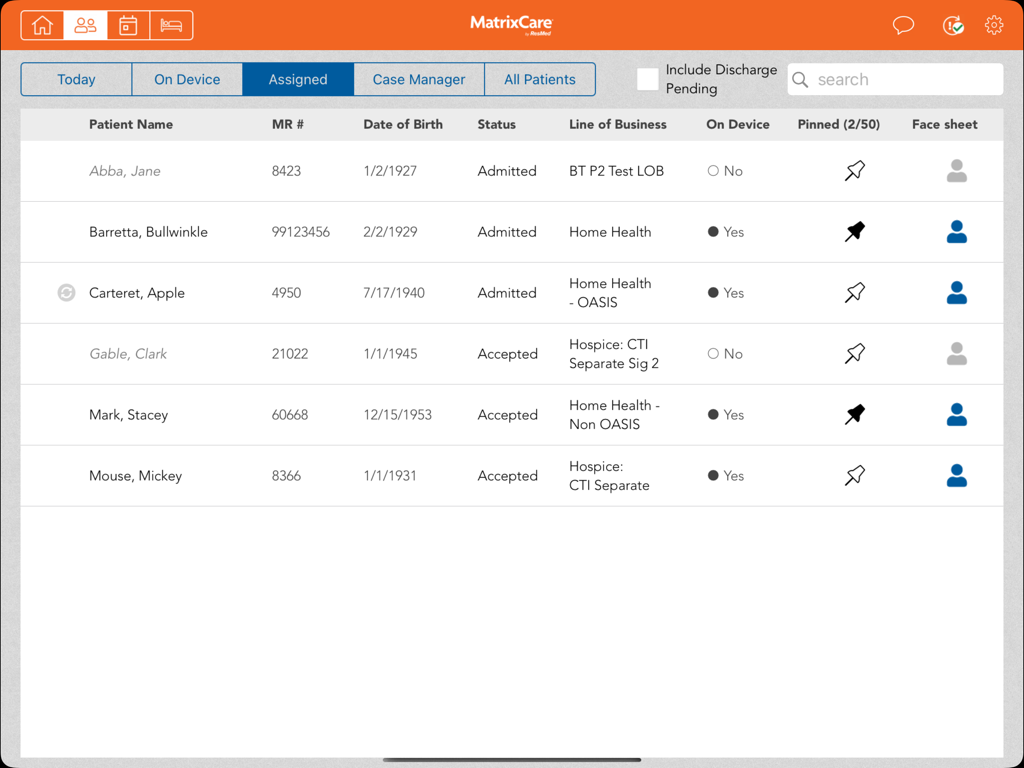Switch to the Today tab
Screen dimensions: 1024x768
pos(76,78)
